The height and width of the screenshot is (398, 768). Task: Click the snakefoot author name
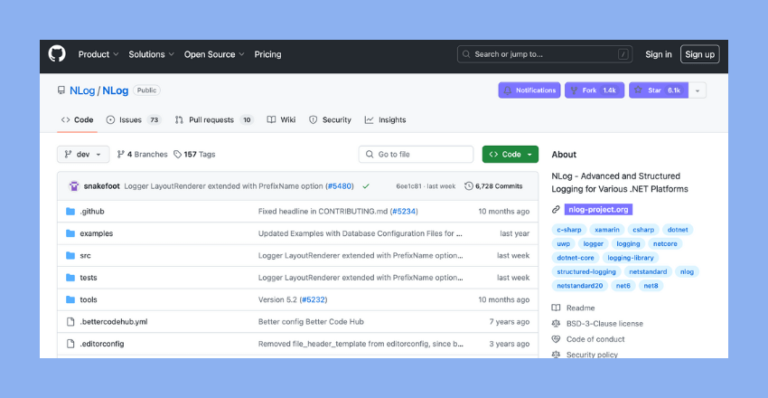tap(101, 186)
